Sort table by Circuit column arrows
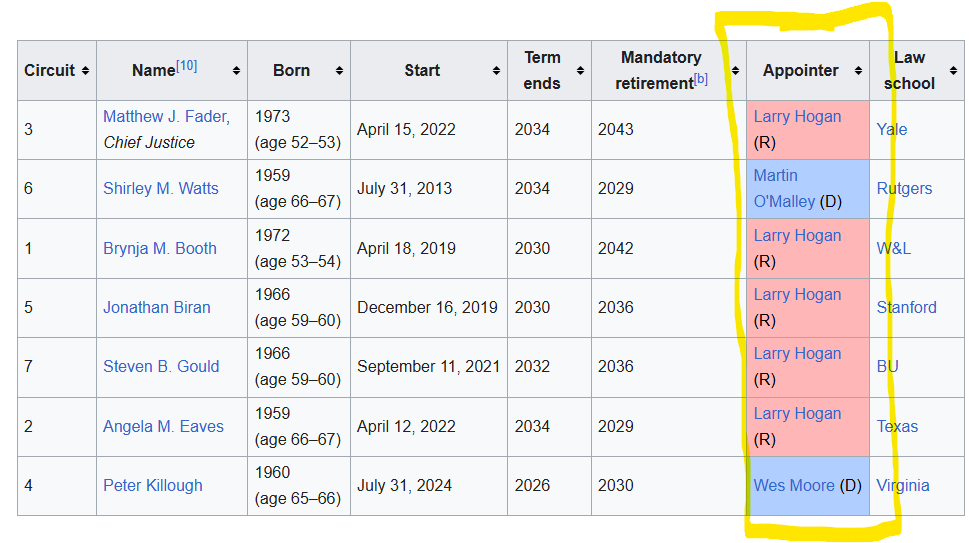Screen dimensions: 969x543 click(85, 71)
